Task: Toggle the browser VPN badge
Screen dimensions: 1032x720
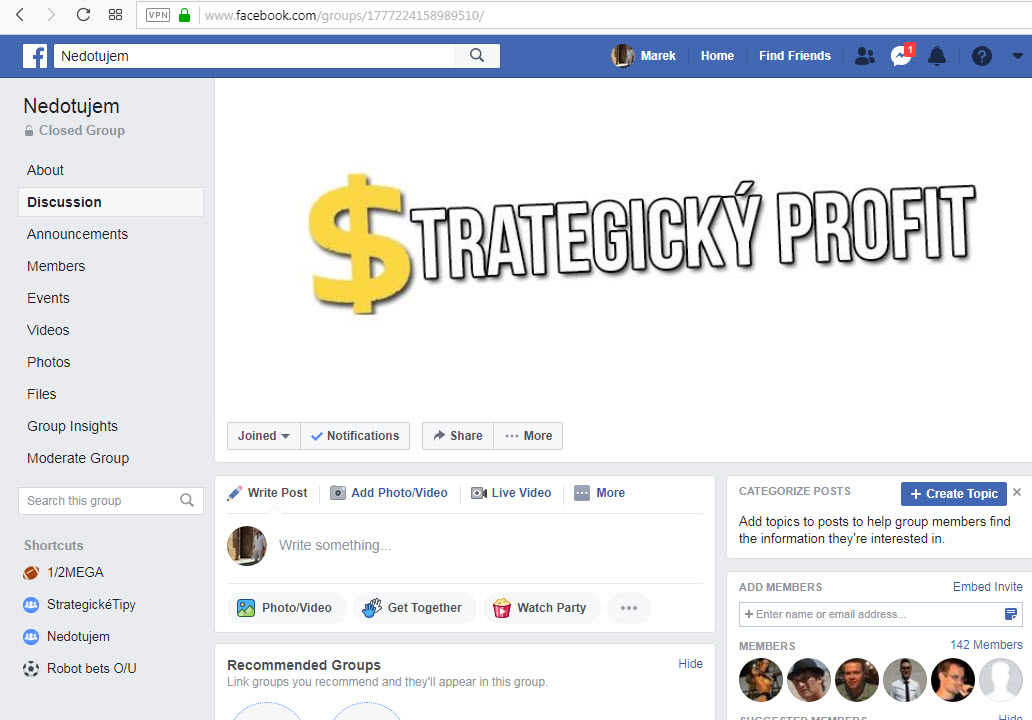Action: [158, 15]
